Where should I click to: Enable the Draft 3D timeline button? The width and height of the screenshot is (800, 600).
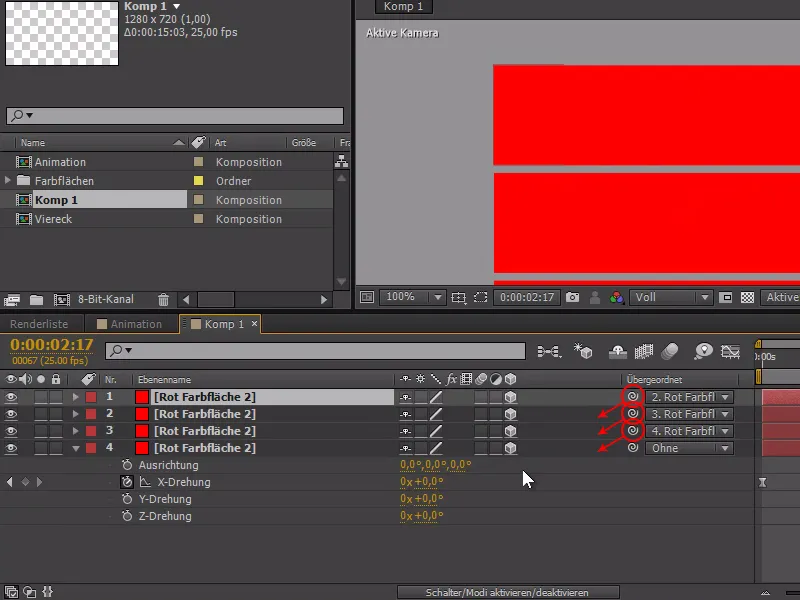(583, 351)
